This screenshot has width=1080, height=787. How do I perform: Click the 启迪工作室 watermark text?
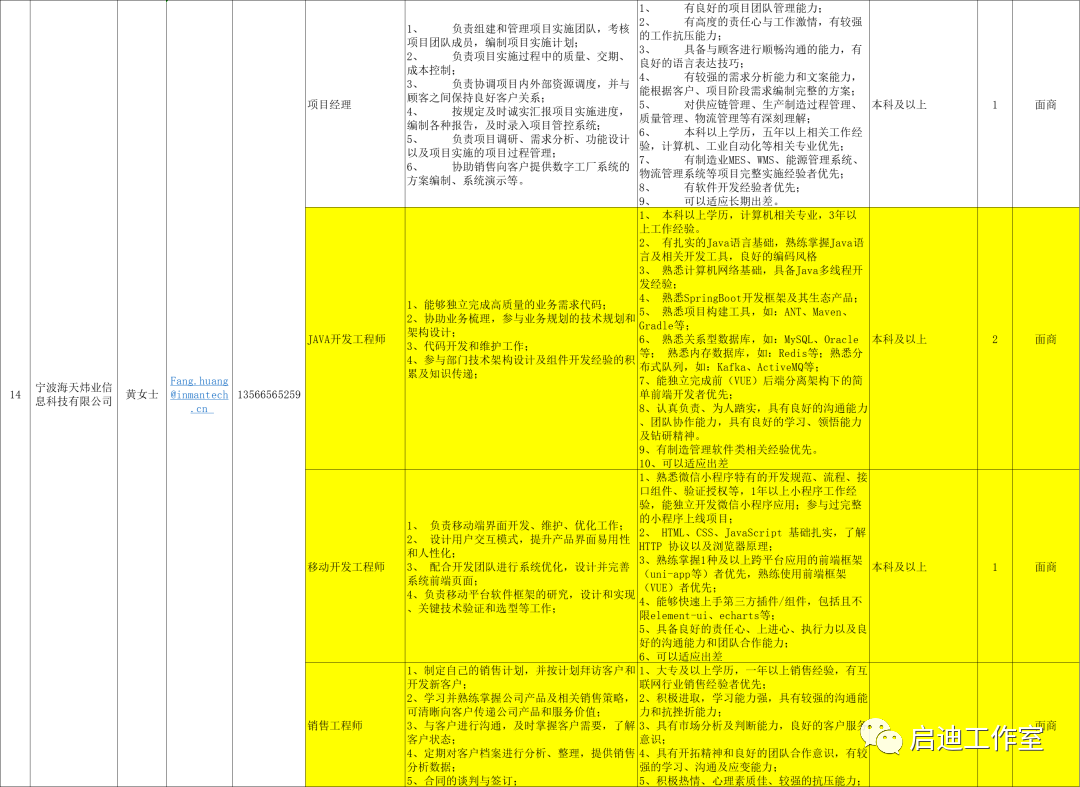coord(976,739)
